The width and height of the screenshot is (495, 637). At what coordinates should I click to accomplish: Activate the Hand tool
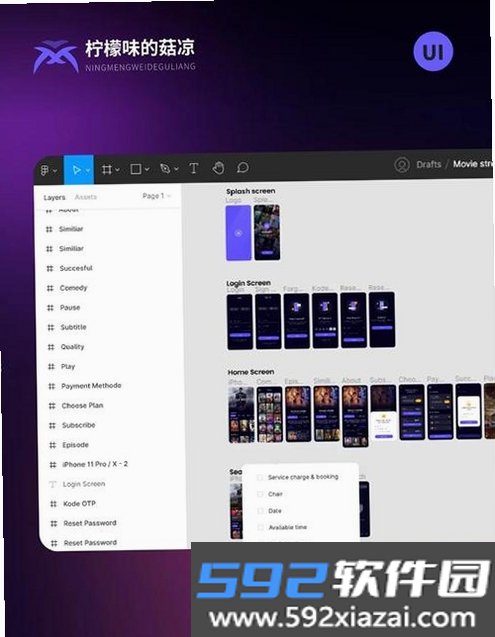coord(218,168)
